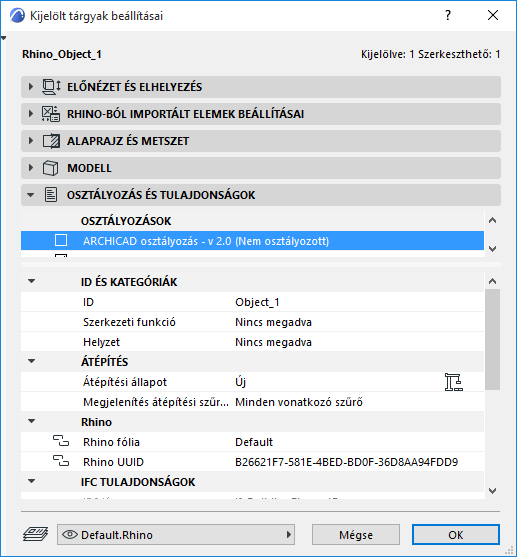Click Szerkezeti funkció value Nincs megadva
This screenshot has height=557, width=517.
[x=273, y=322]
